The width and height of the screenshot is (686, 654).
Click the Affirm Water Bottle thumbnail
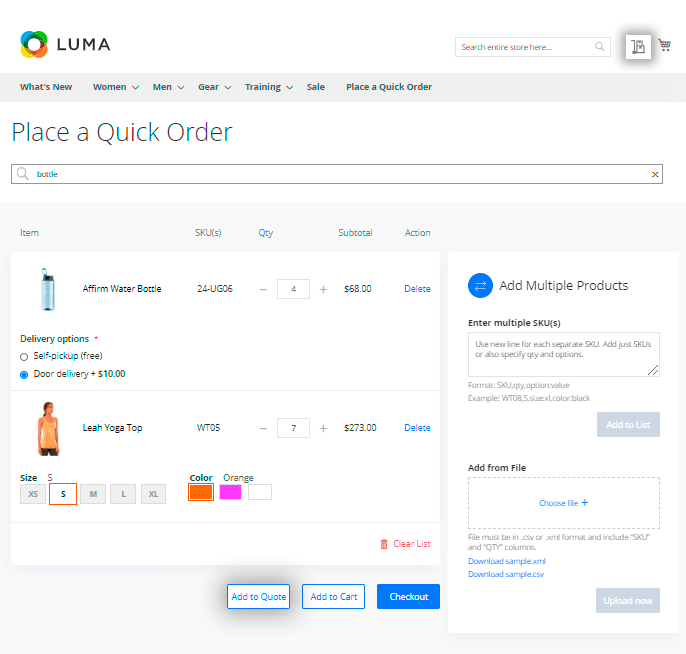coord(48,289)
